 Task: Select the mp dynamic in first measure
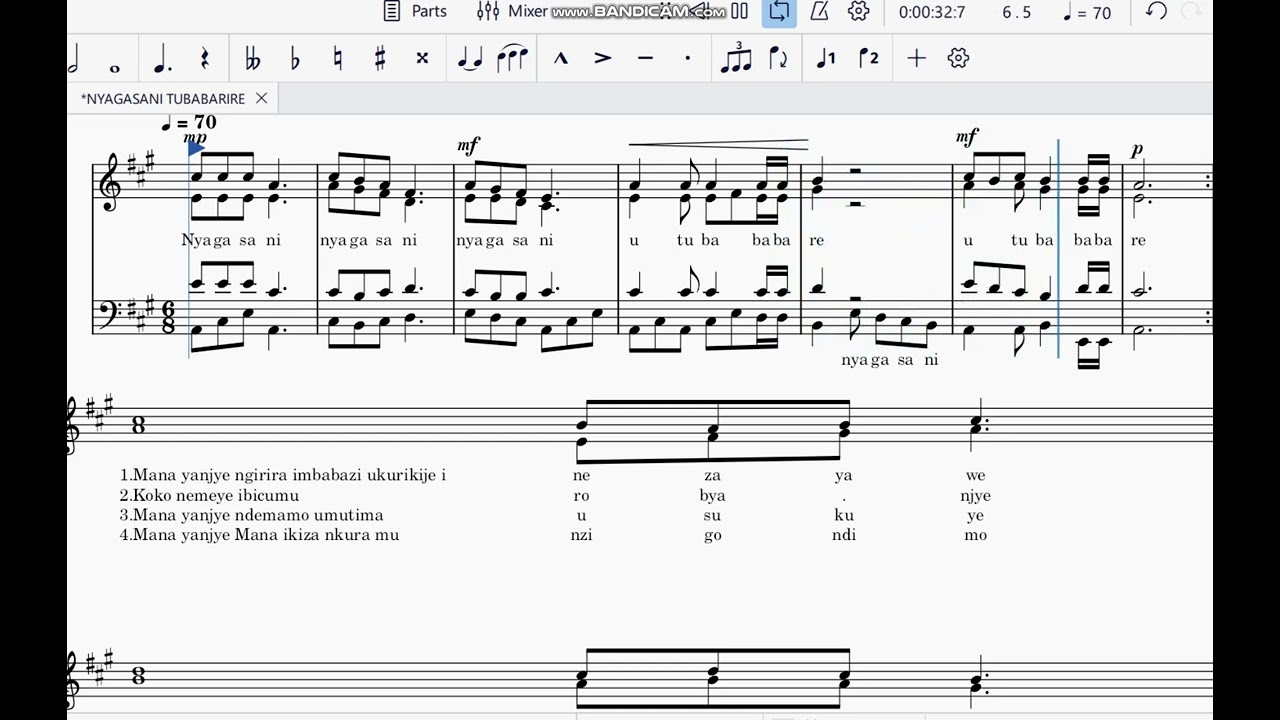pyautogui.click(x=195, y=137)
